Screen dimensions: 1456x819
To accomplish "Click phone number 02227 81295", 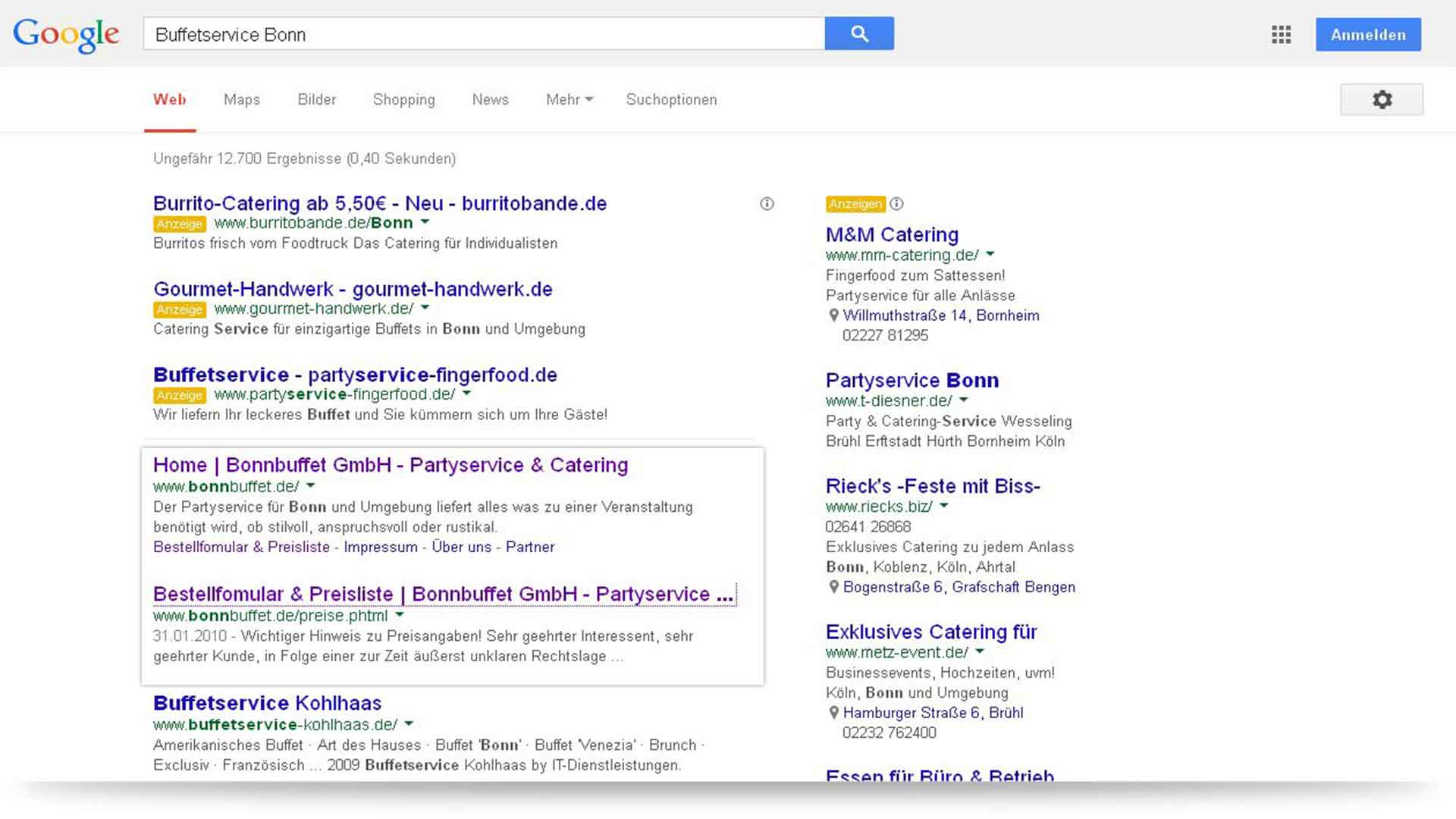I will [885, 335].
